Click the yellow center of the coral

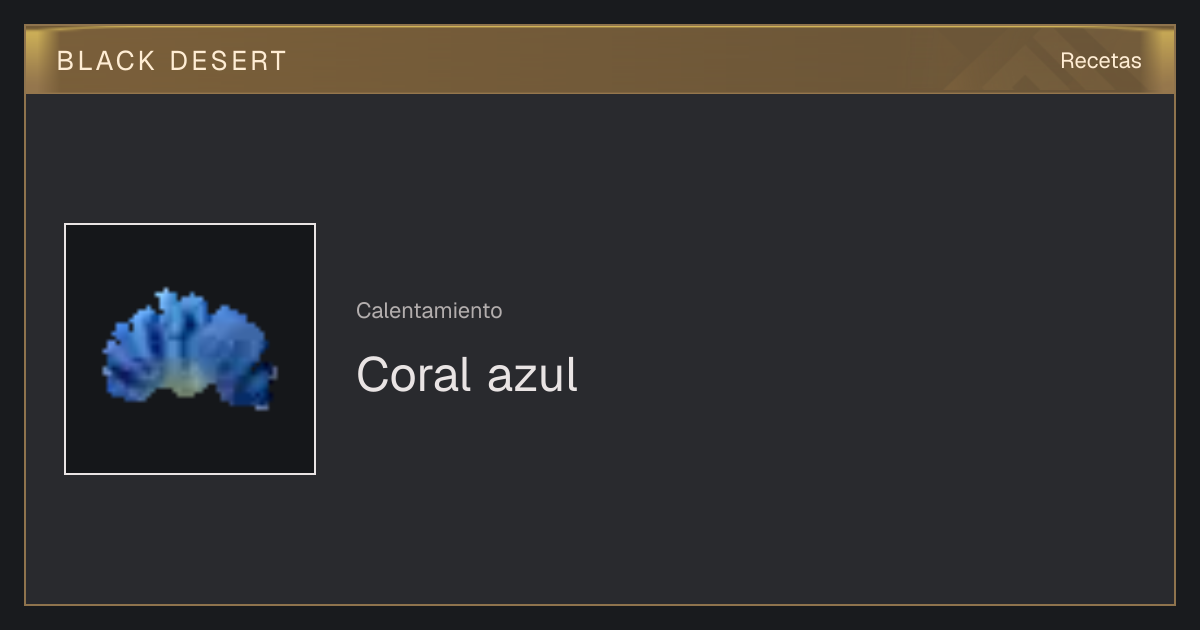186,380
